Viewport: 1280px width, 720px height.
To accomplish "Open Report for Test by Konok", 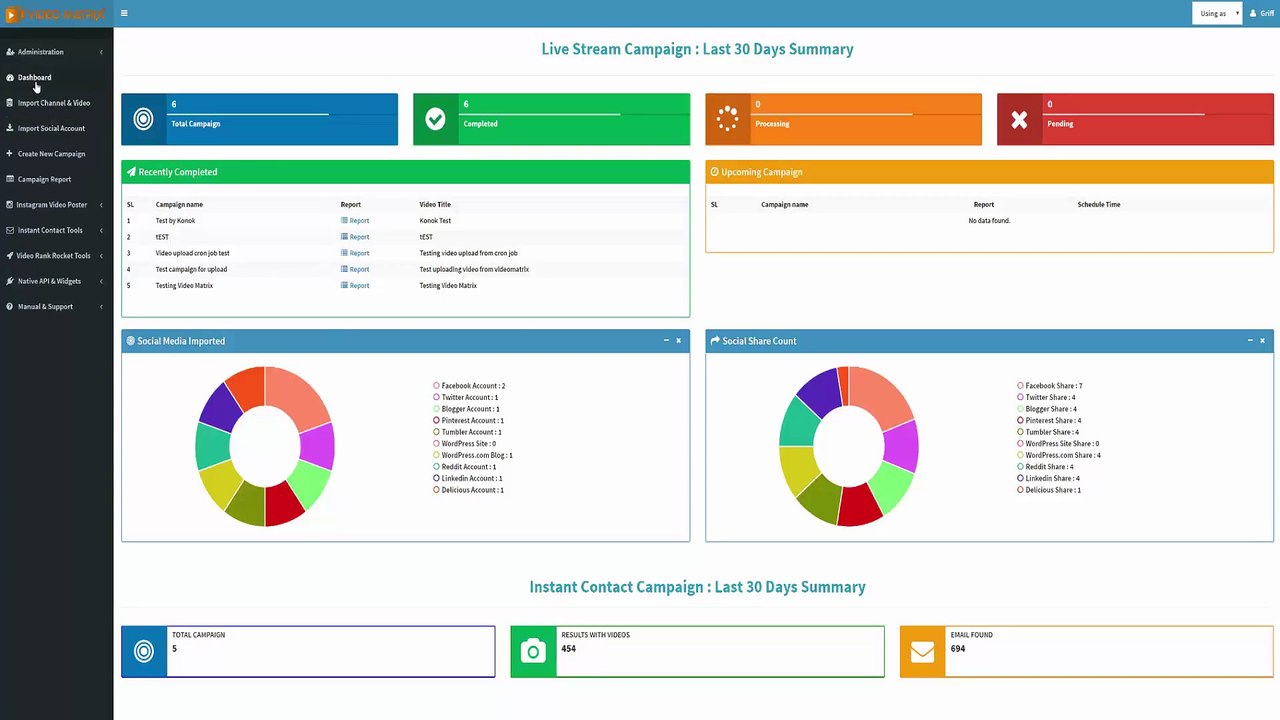I will [x=355, y=221].
